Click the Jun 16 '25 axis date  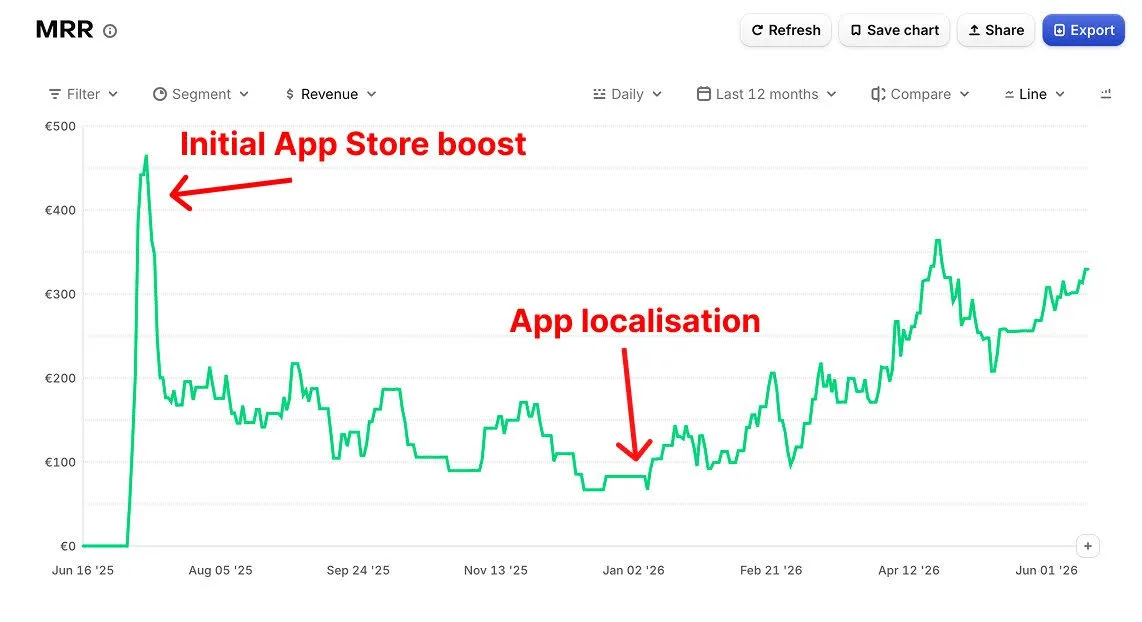[x=83, y=570]
